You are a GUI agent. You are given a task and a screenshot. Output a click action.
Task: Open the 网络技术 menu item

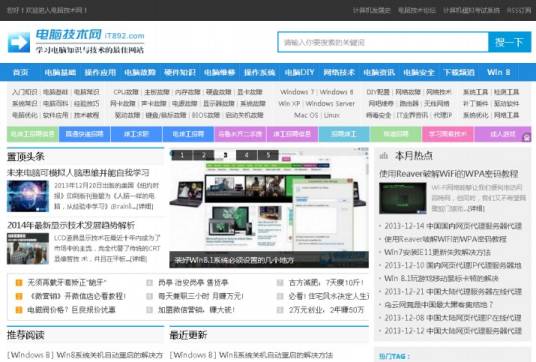(339, 72)
